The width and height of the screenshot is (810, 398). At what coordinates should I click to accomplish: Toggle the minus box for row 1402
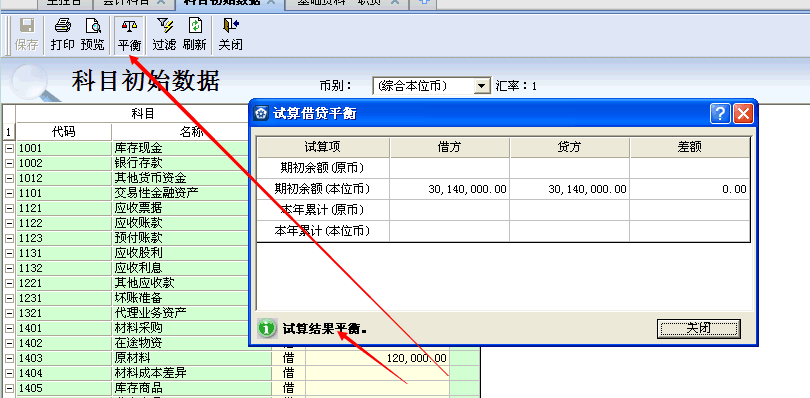pyautogui.click(x=9, y=343)
